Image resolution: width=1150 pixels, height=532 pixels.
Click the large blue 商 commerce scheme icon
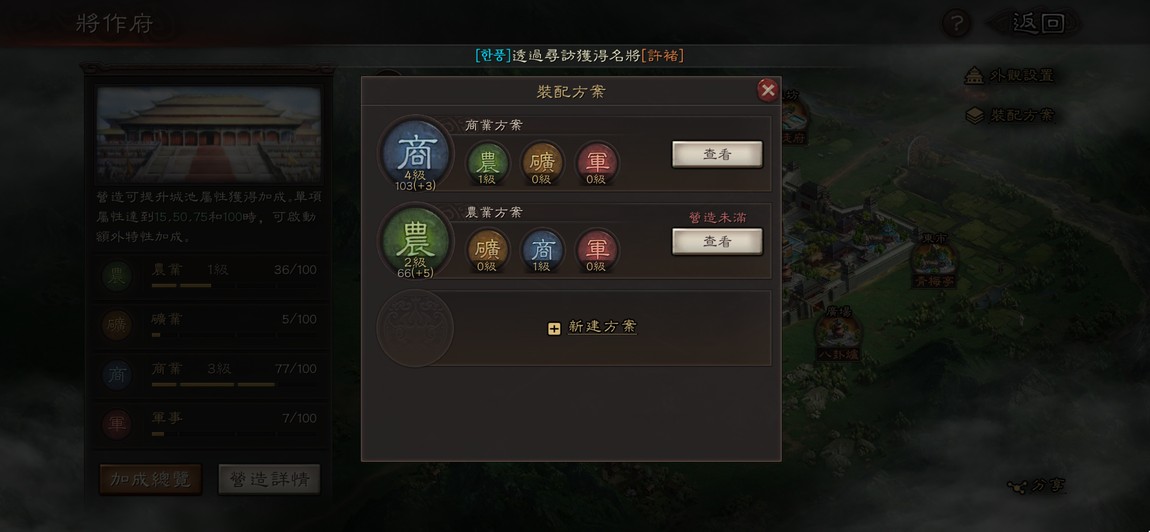[416, 155]
